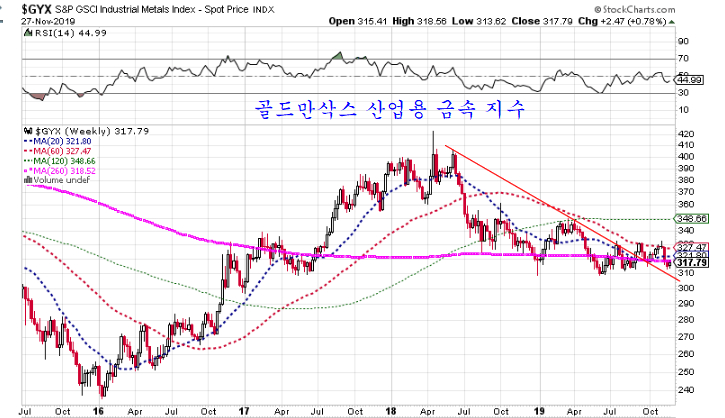This screenshot has height=418, width=725.
Task: Click the 17 year label on time axis
Action: pos(244,411)
